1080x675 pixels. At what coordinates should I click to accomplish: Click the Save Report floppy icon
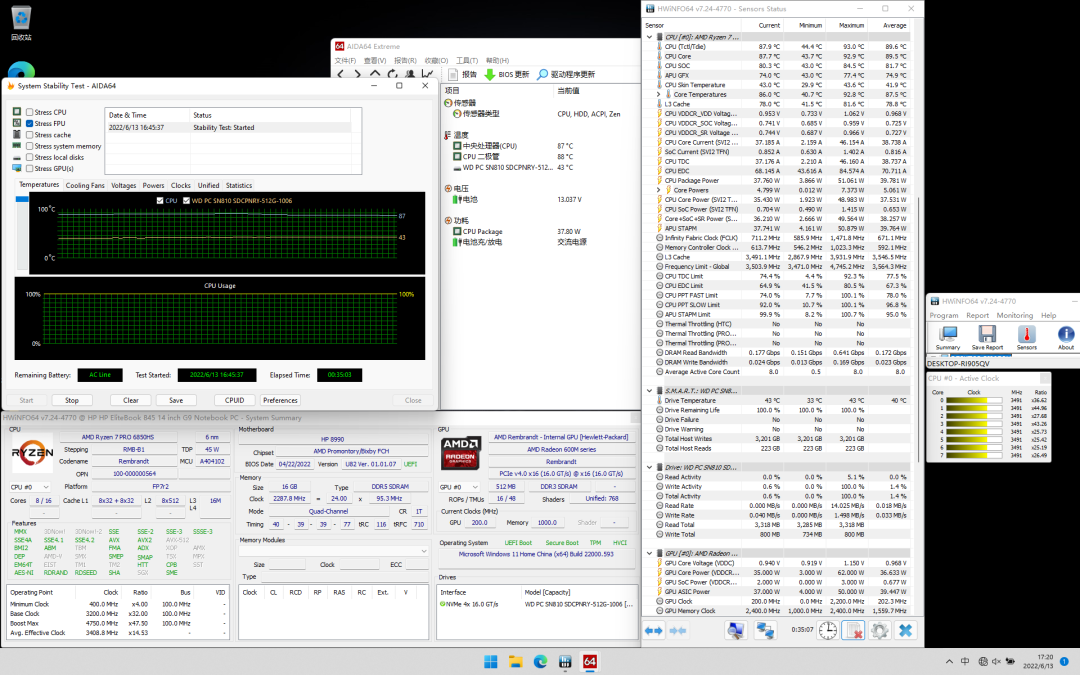[x=987, y=335]
